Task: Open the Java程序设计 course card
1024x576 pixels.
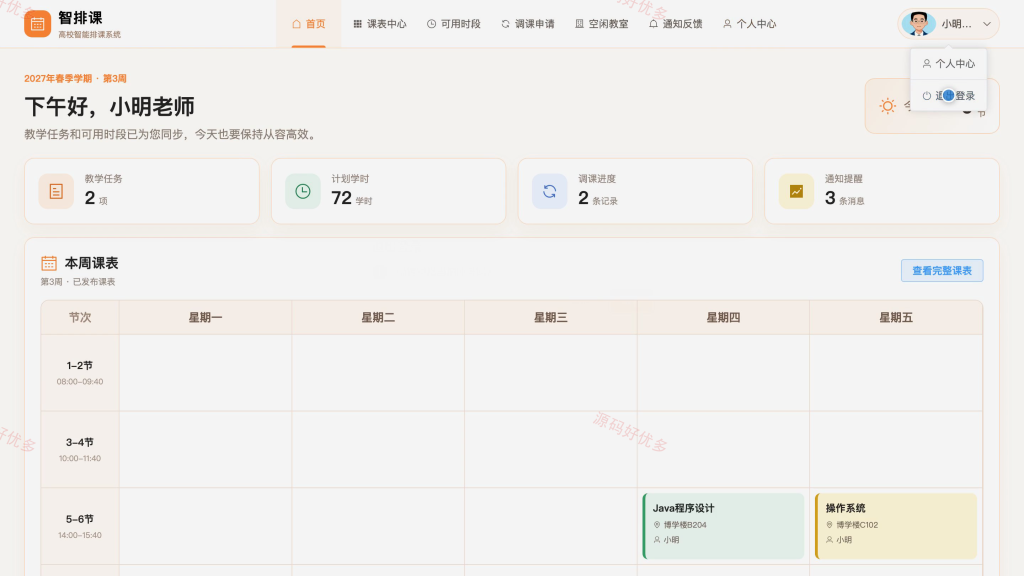Action: (723, 526)
